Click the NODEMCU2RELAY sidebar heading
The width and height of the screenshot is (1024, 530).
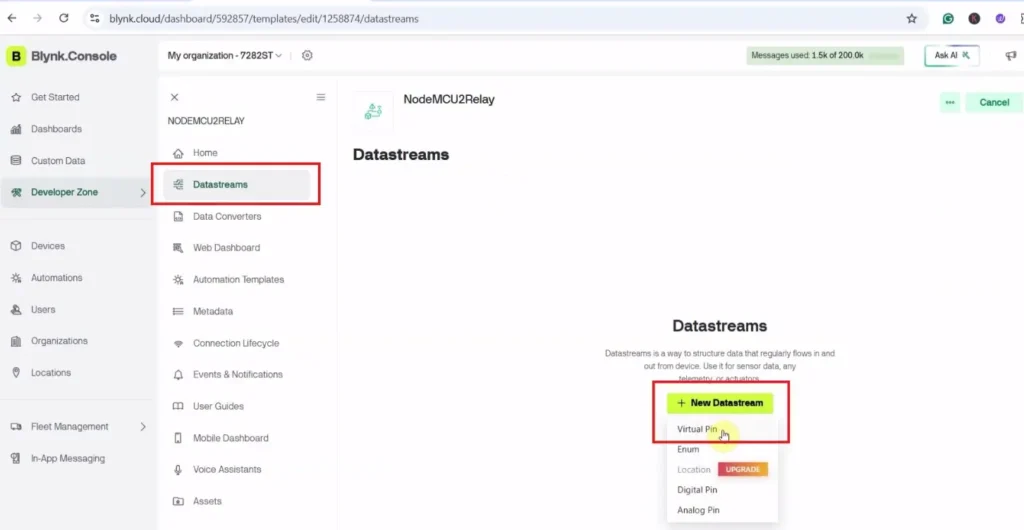(x=206, y=121)
